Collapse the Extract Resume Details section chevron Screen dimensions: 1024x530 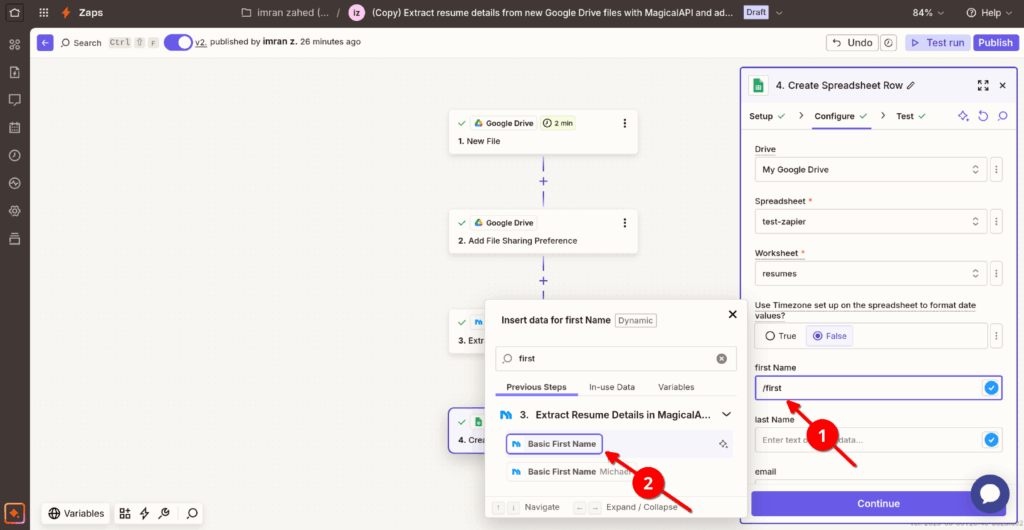coord(726,414)
